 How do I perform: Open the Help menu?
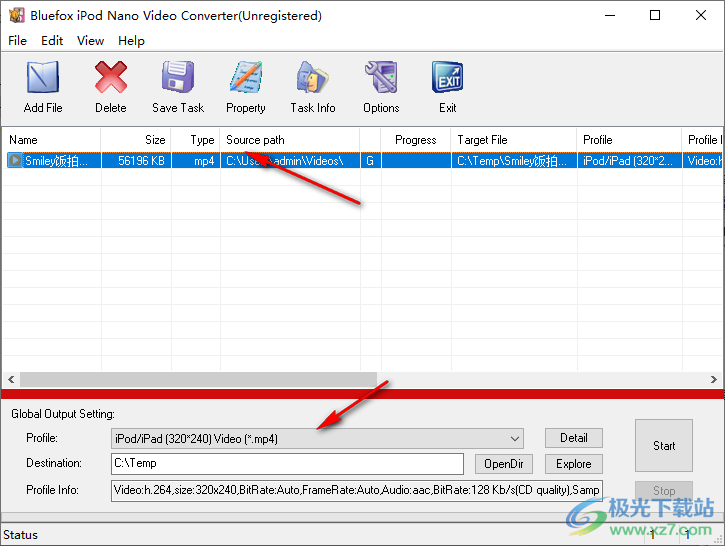click(131, 41)
